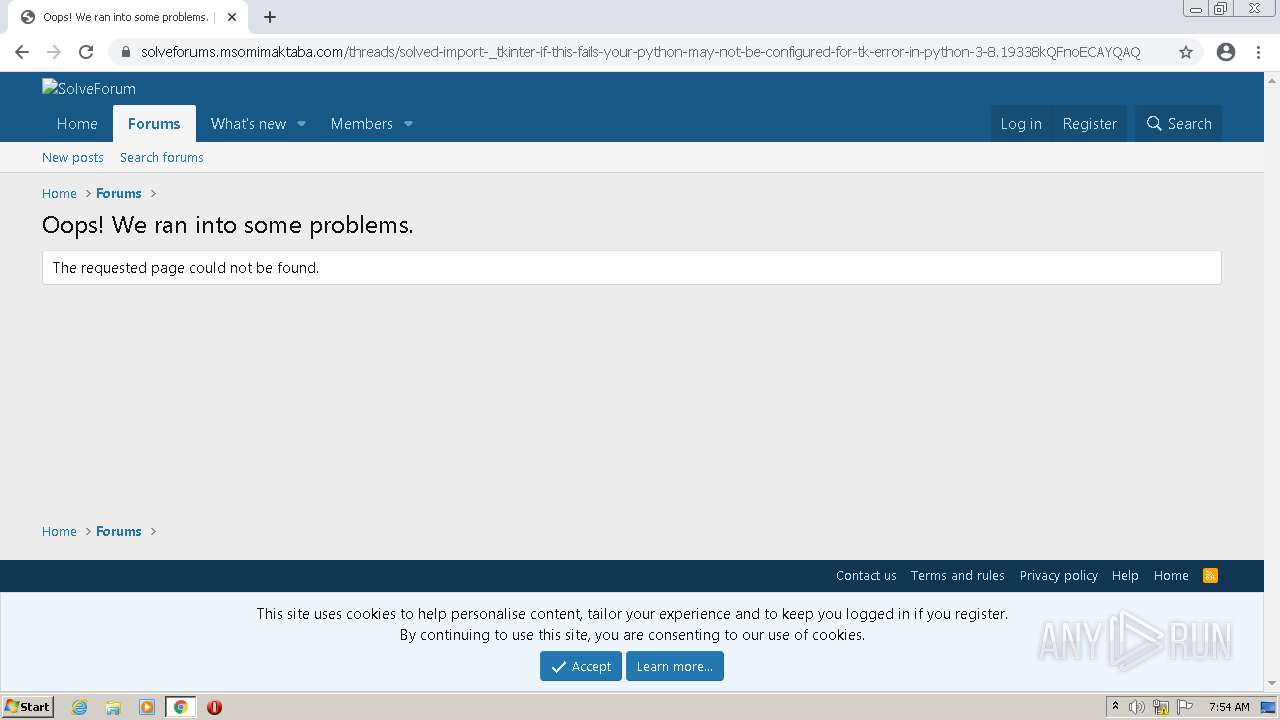Show hidden system tray icons
1280x720 pixels.
point(1115,707)
